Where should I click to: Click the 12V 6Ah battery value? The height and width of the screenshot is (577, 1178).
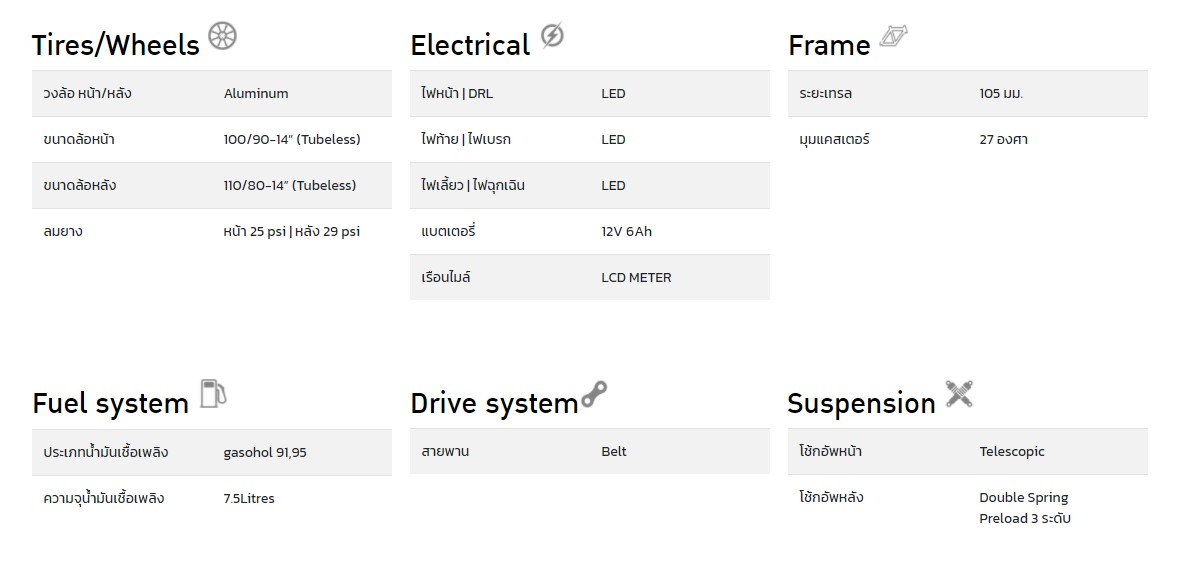[627, 231]
